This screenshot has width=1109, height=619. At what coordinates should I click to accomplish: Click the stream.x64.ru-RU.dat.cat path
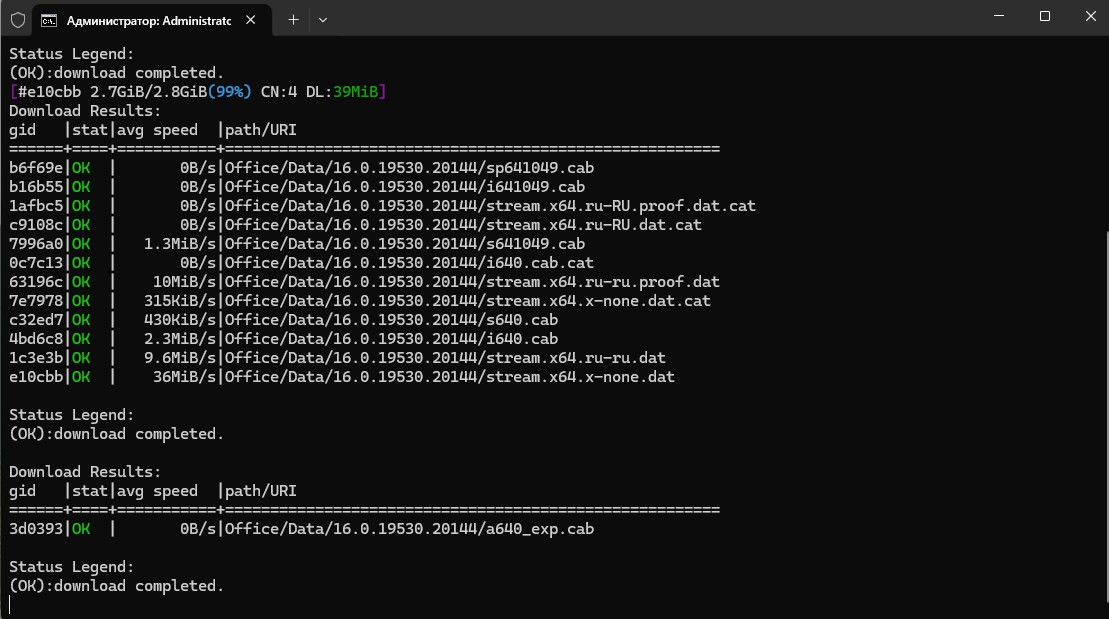pos(463,225)
